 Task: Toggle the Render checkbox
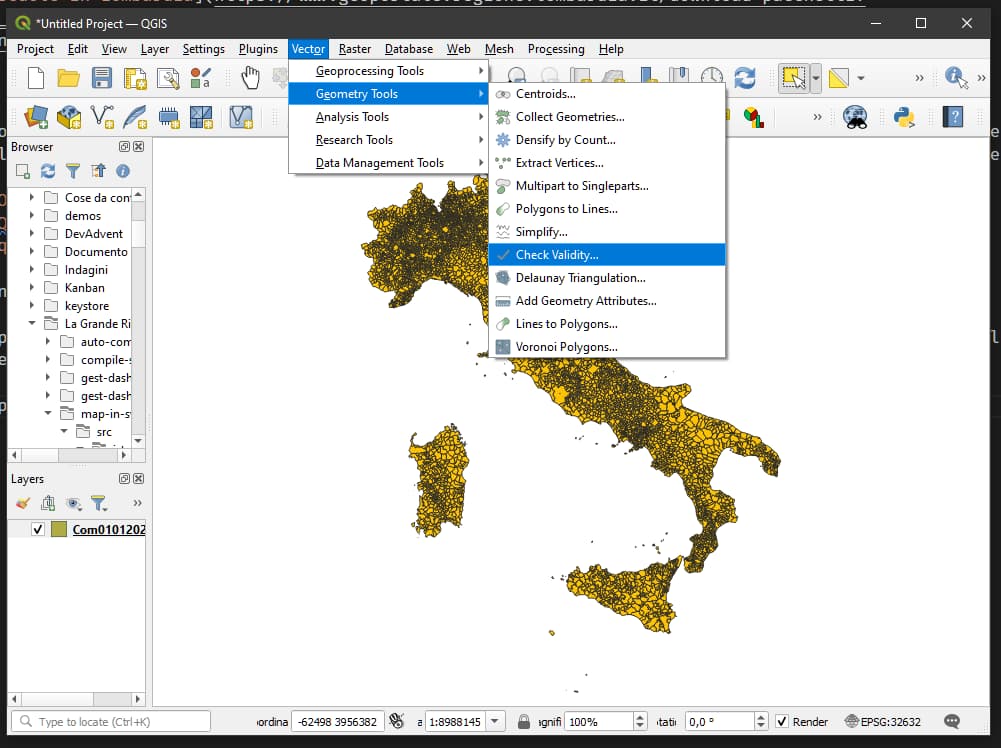(x=782, y=722)
